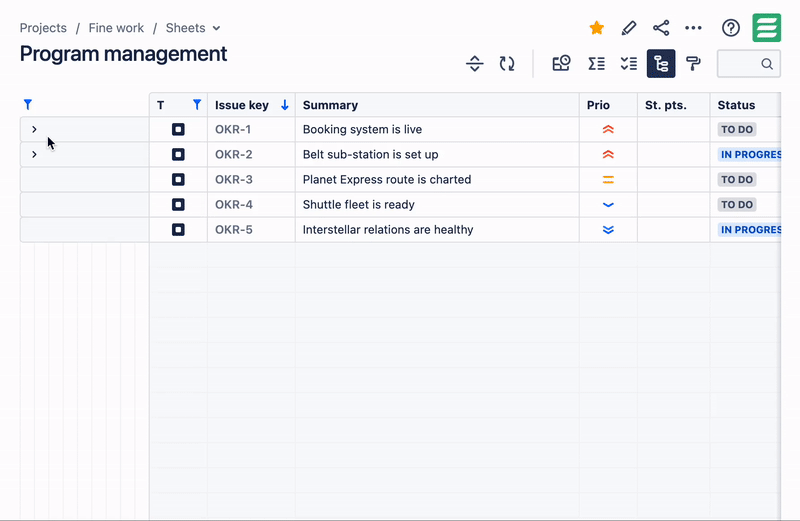Open issue key OKR-3
The width and height of the screenshot is (800, 521).
pyautogui.click(x=234, y=179)
